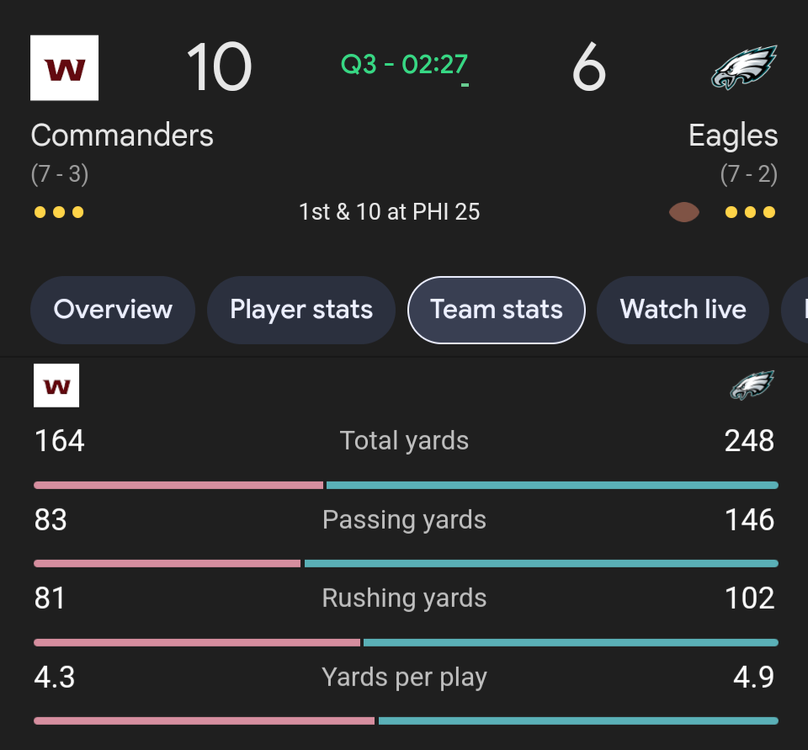Click the Eagles timeout dots
The width and height of the screenshot is (808, 750).
[x=750, y=212]
